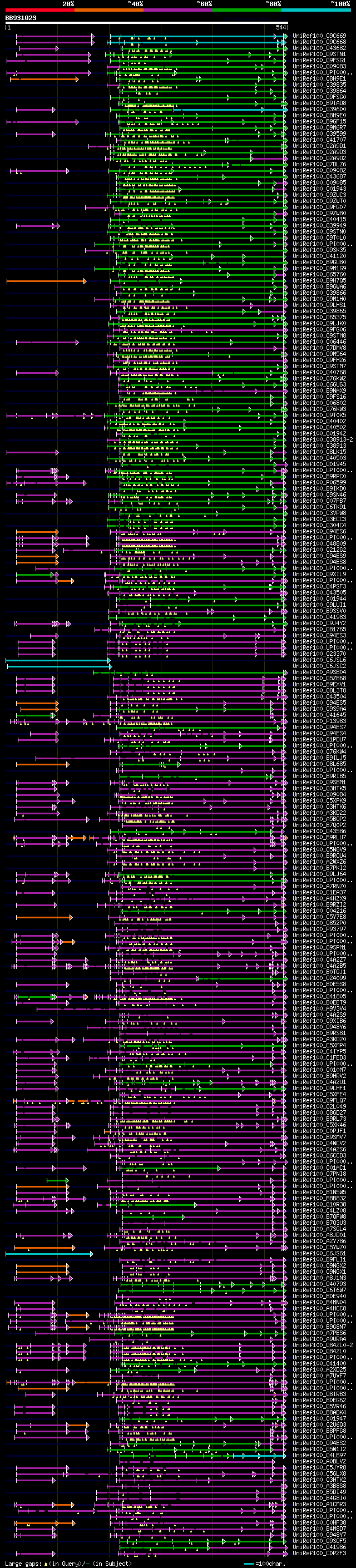The height and width of the screenshot is (1568, 356).
Task: Click the UniRef100_Q41986 label
Action: (x=319, y=1547)
